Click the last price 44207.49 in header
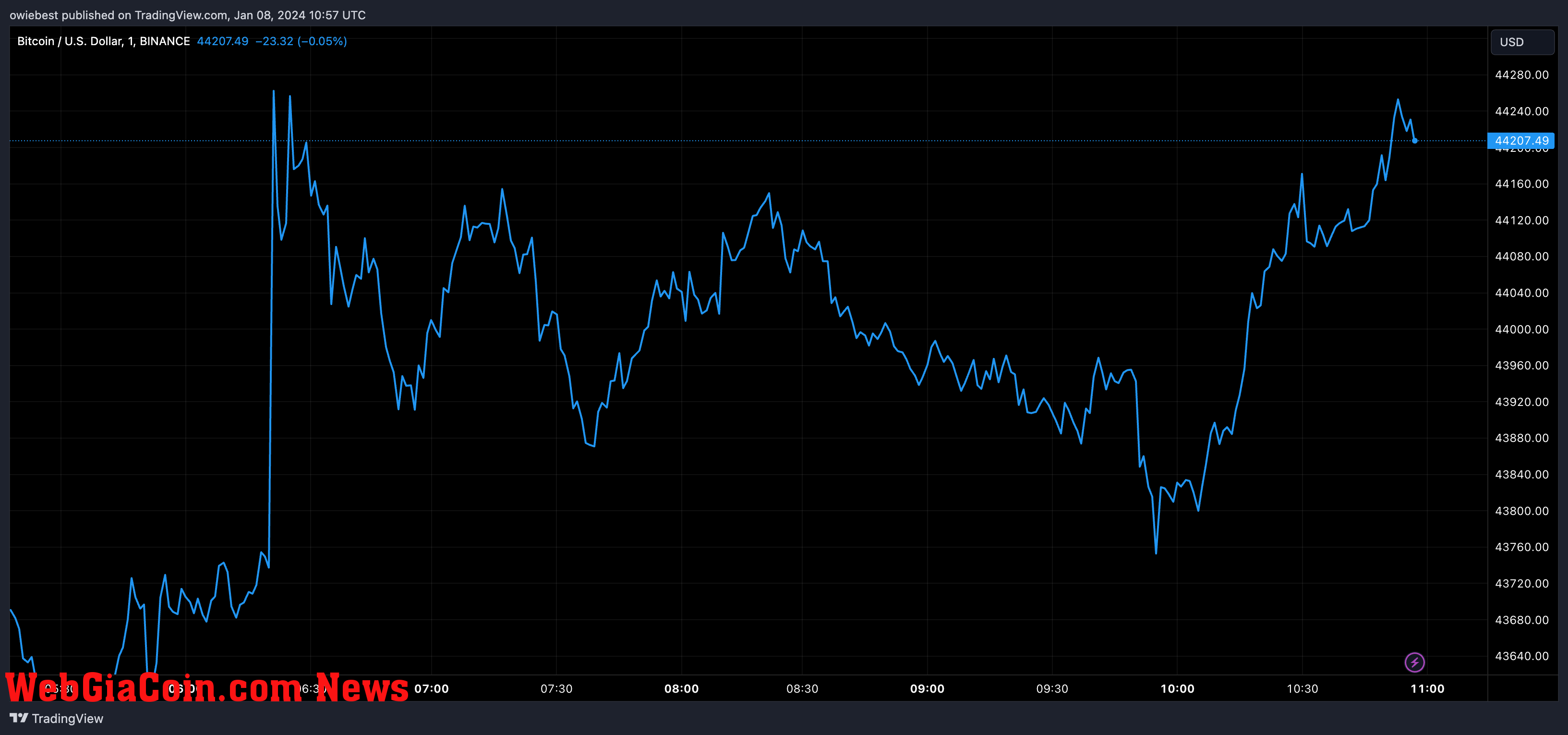Viewport: 1568px width, 735px height. [223, 41]
